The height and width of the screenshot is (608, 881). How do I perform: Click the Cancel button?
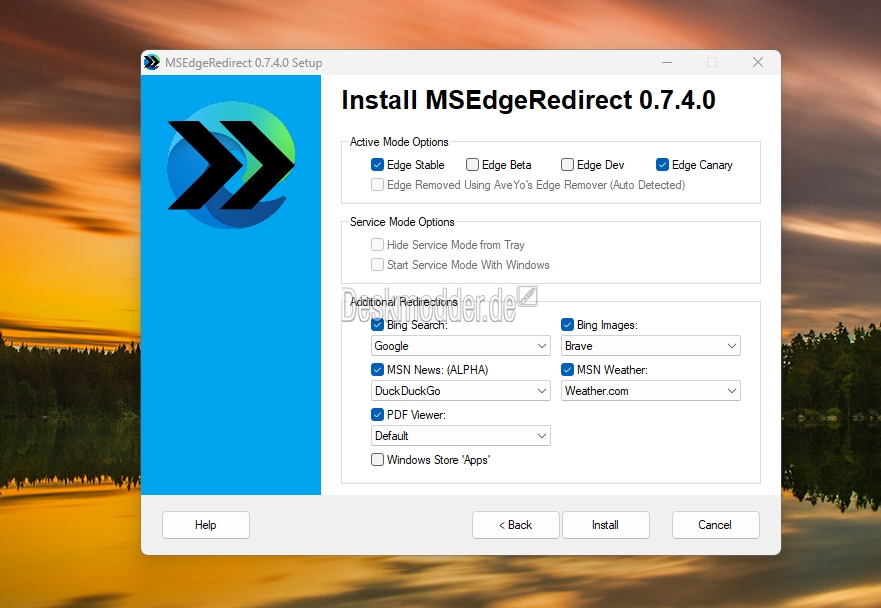coord(715,525)
